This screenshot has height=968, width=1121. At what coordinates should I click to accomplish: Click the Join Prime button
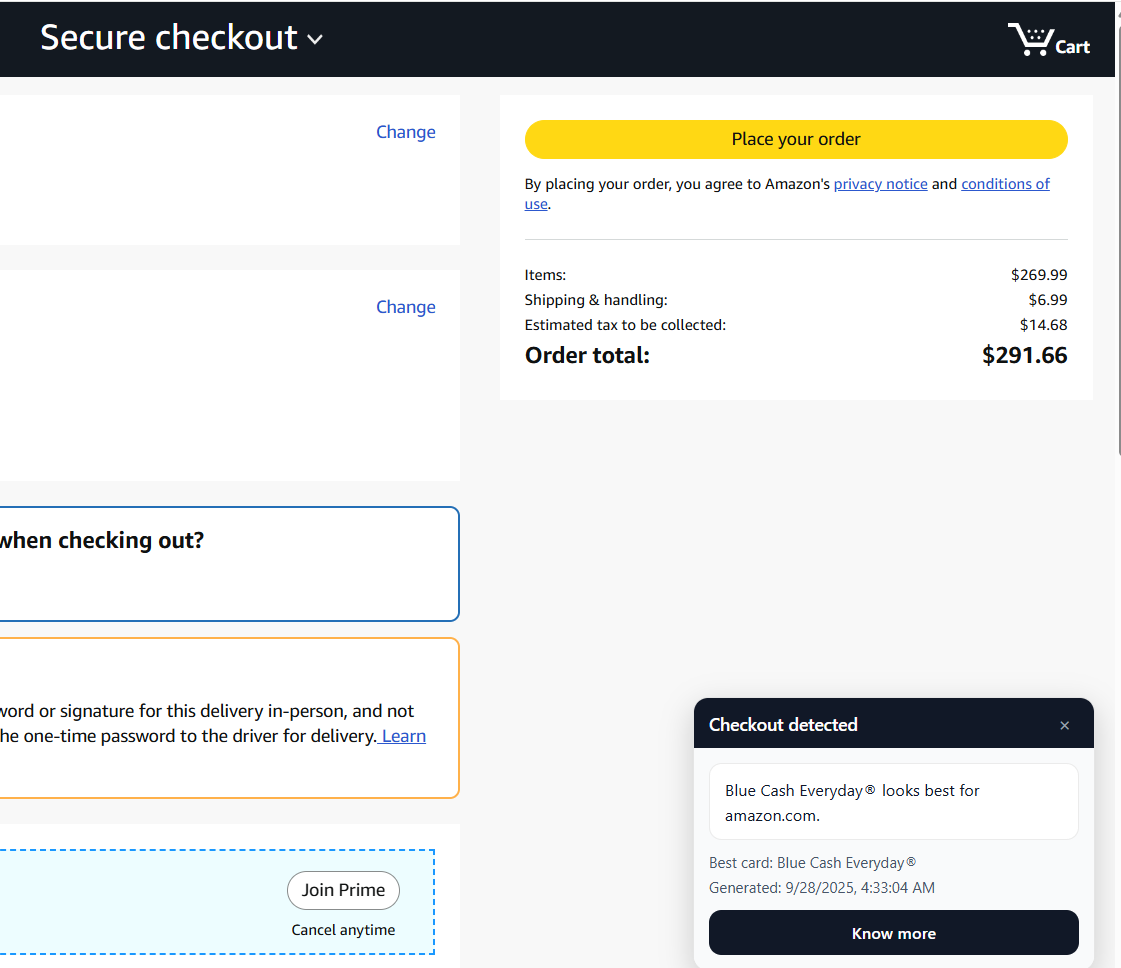pos(343,890)
